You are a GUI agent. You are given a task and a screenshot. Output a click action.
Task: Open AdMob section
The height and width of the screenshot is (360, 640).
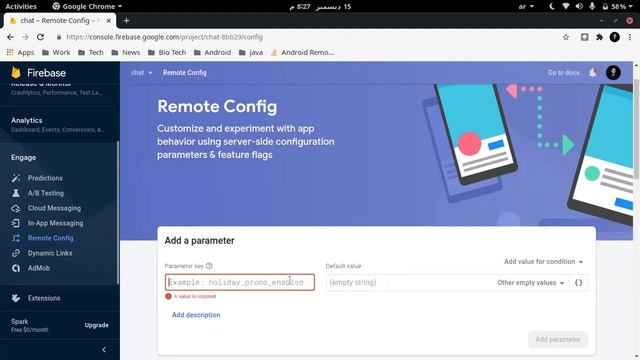(39, 268)
